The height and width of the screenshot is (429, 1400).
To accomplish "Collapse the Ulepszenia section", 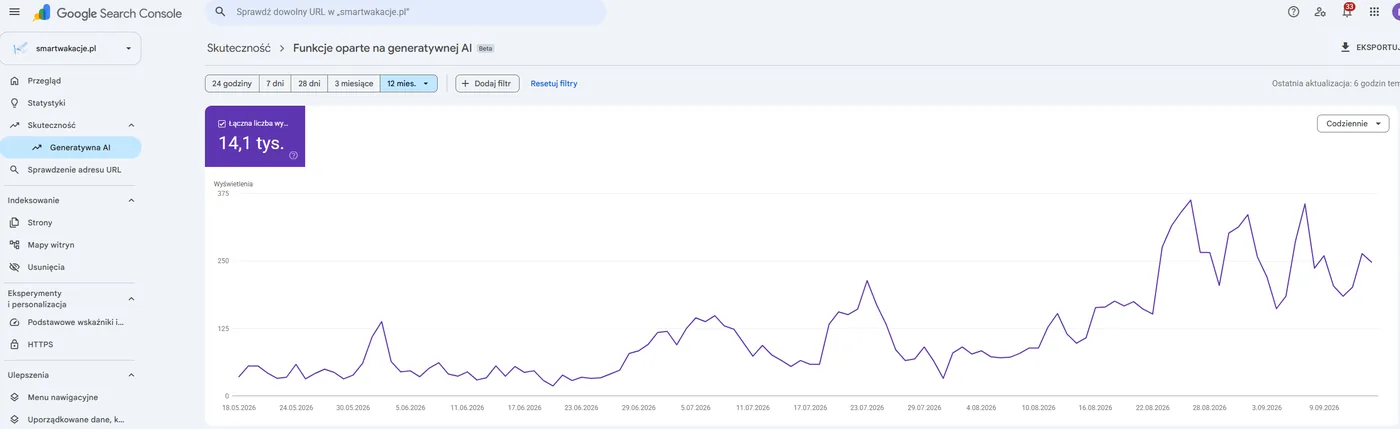I will pos(131,375).
